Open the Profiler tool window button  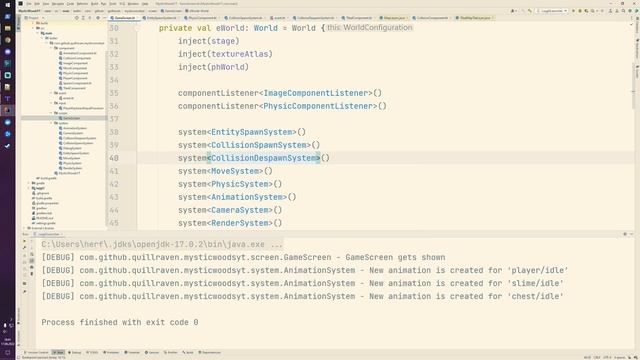point(171,352)
